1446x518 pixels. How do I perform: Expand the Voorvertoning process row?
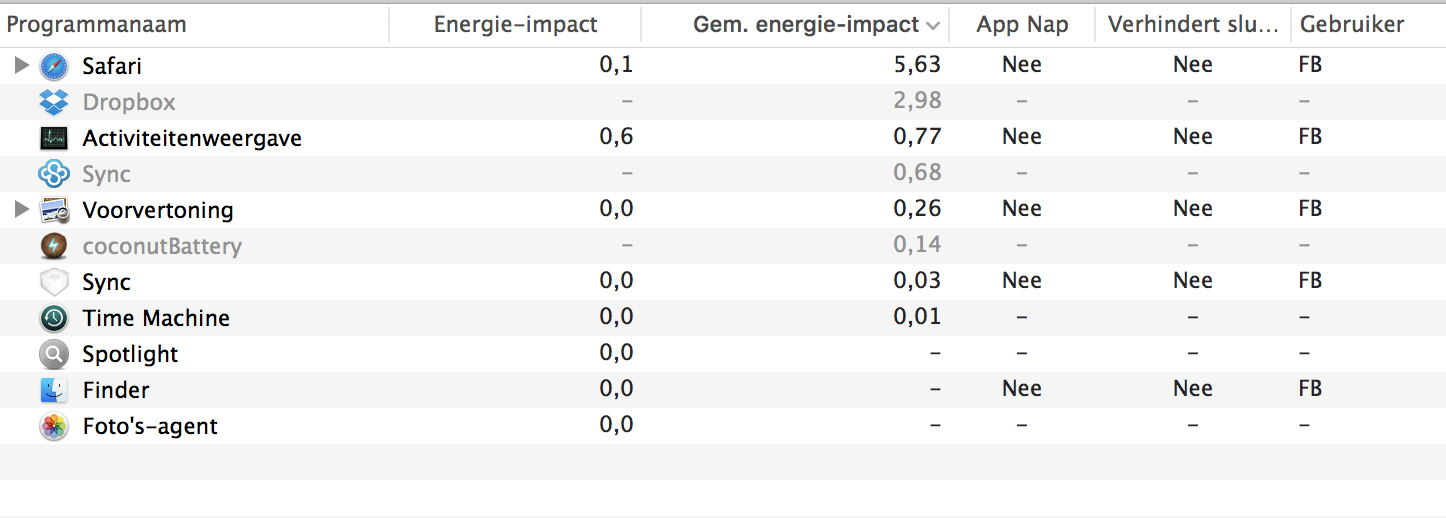pos(21,211)
